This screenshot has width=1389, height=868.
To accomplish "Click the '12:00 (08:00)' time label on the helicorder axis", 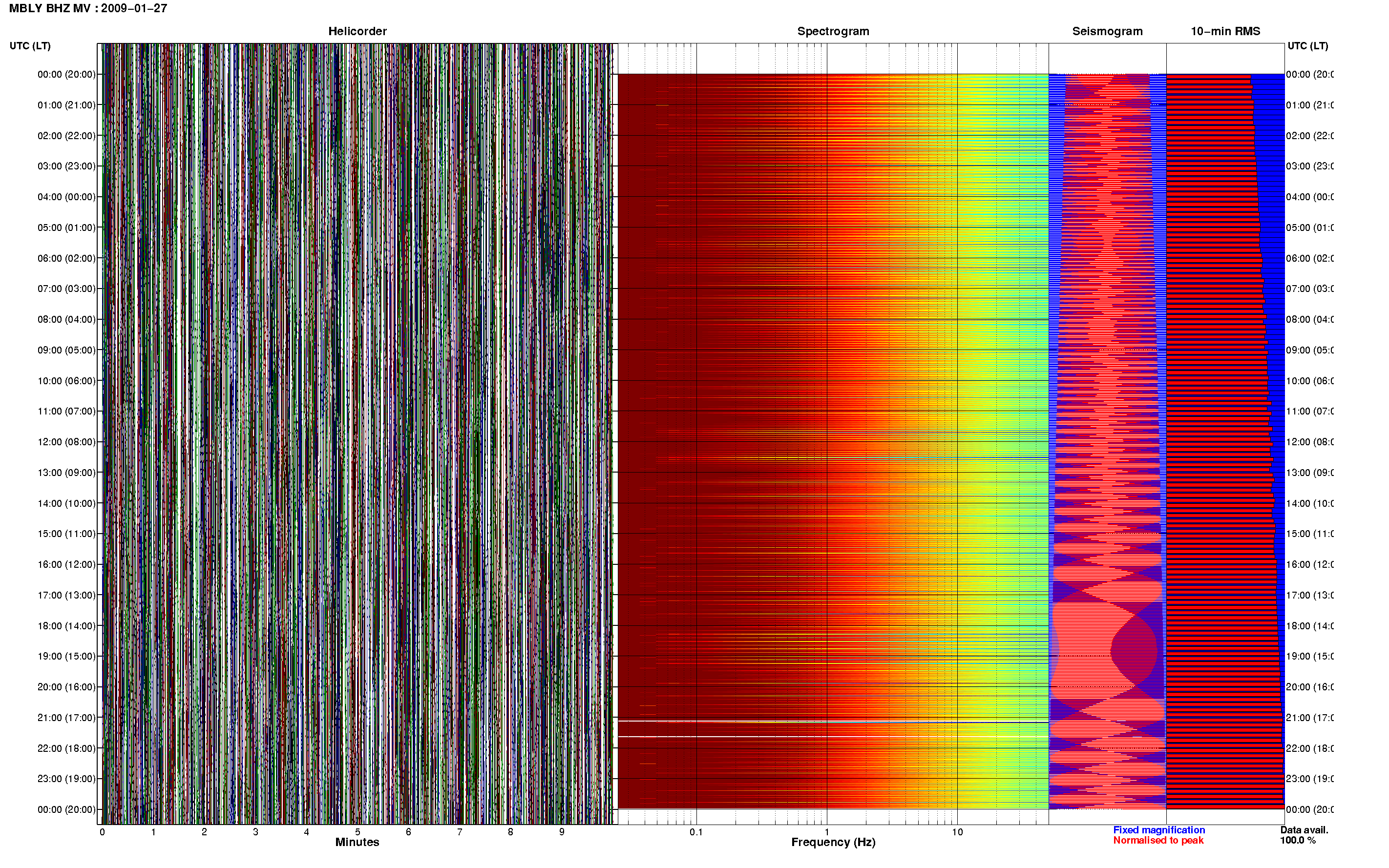I will (66, 442).
